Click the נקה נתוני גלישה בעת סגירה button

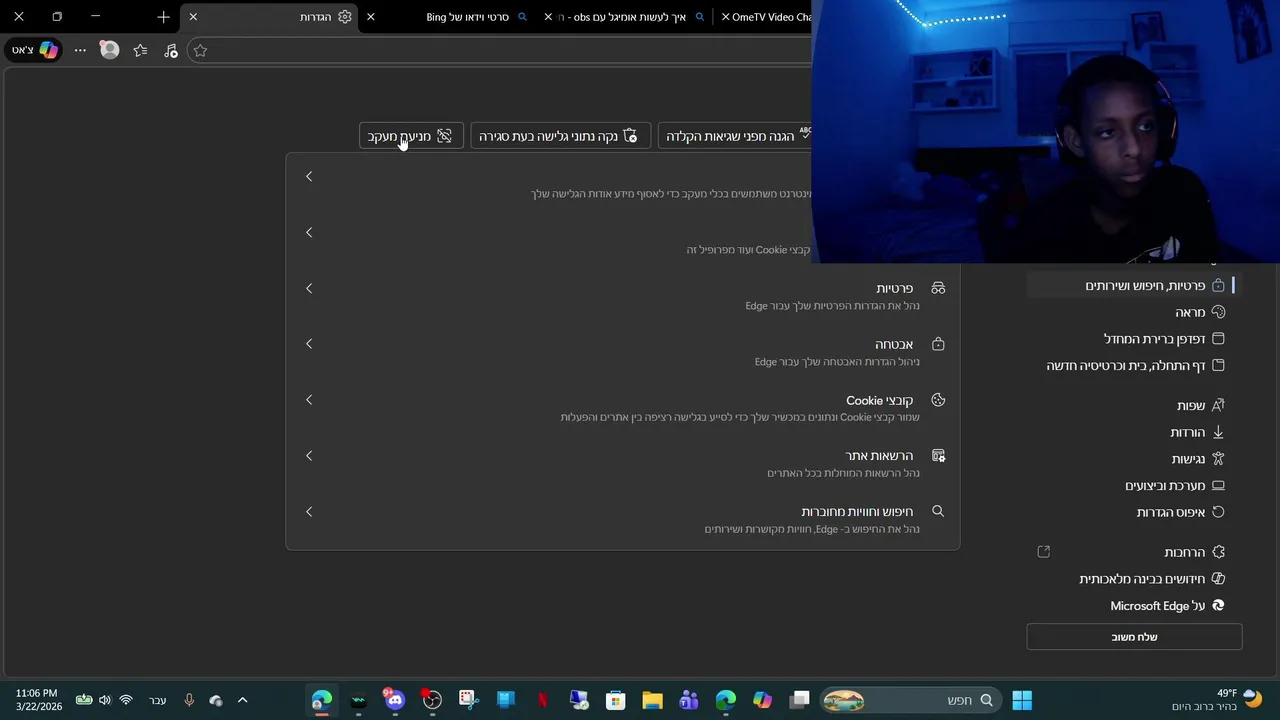click(560, 136)
